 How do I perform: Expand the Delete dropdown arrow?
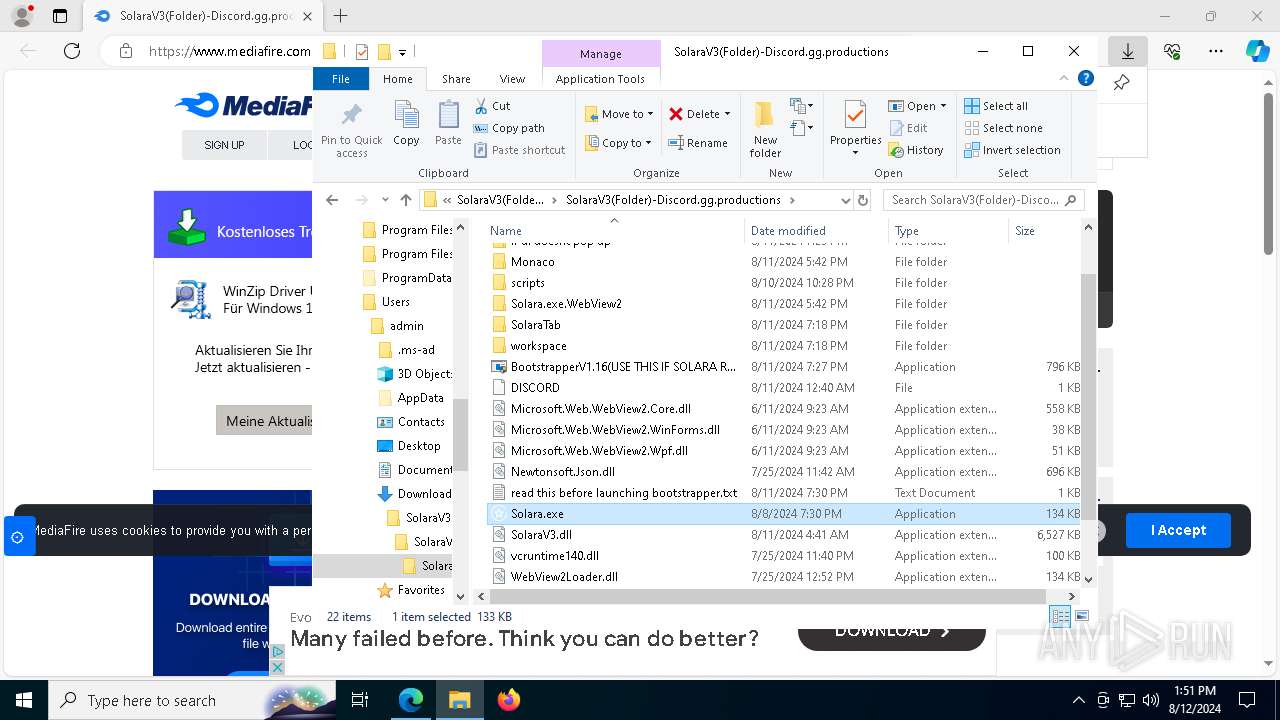coord(727,114)
